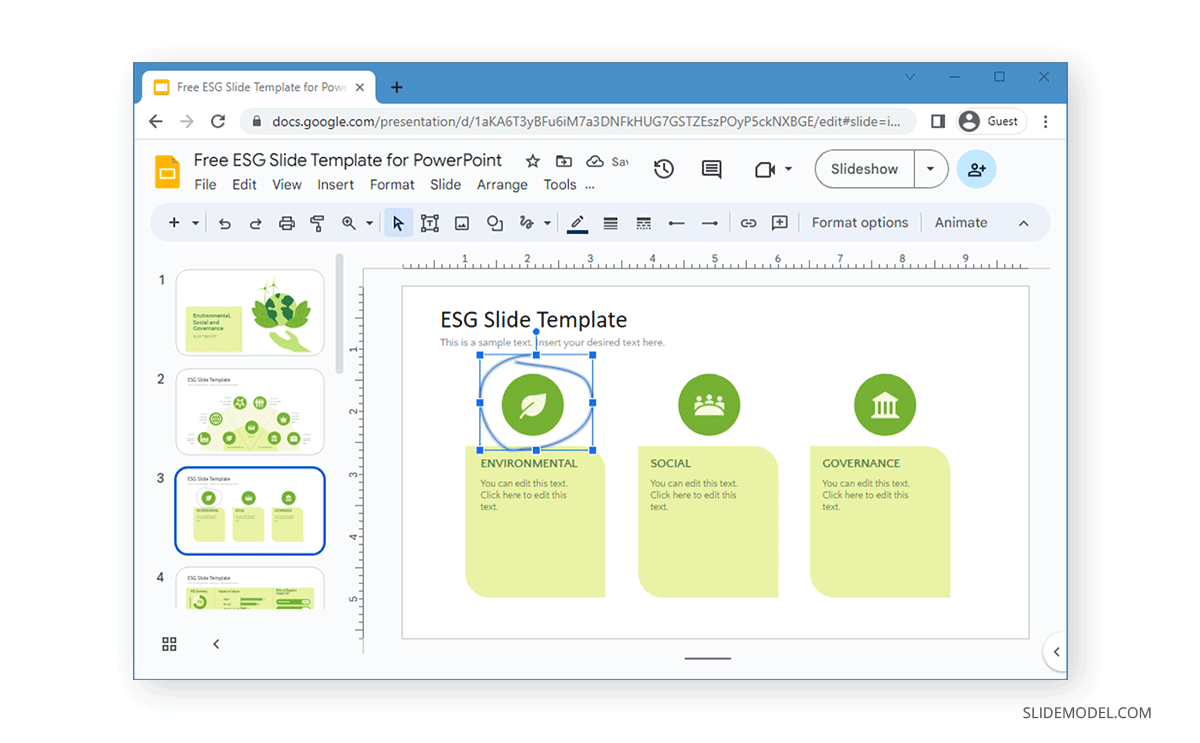The height and width of the screenshot is (743, 1200).
Task: Collapse the filmstrip with left chevron
Action: click(x=216, y=644)
